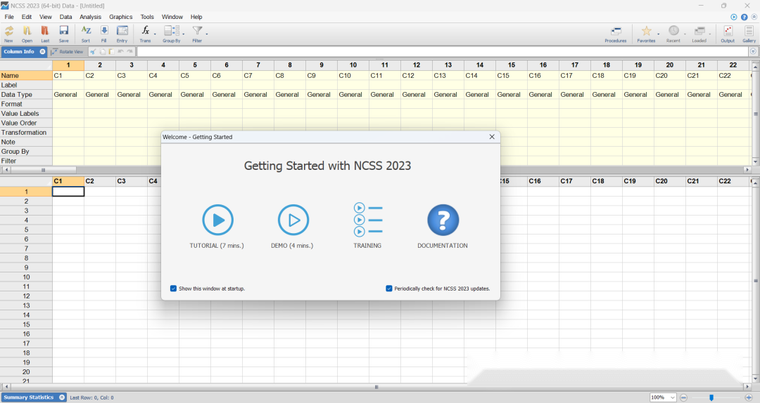Open the Help menu

196,17
